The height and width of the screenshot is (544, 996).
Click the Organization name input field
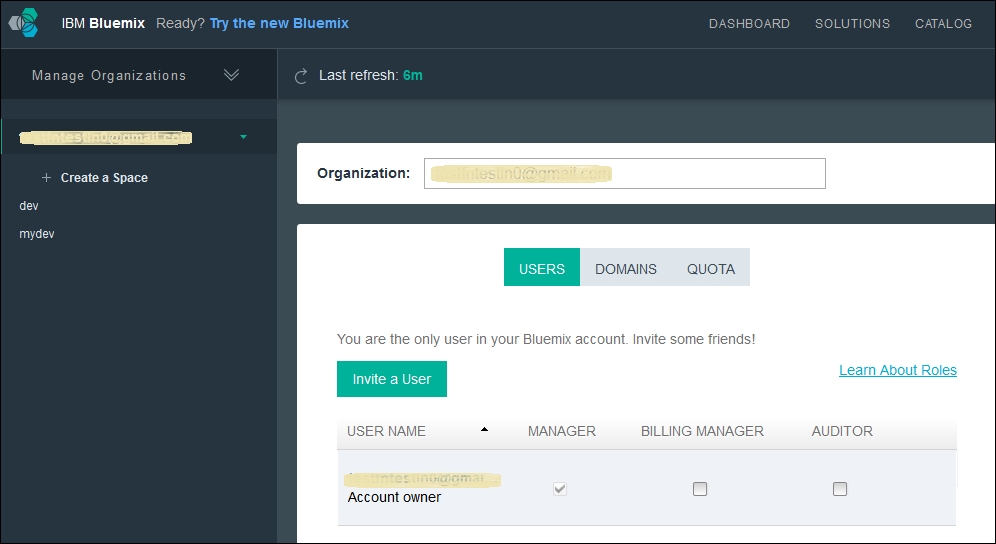coord(625,173)
